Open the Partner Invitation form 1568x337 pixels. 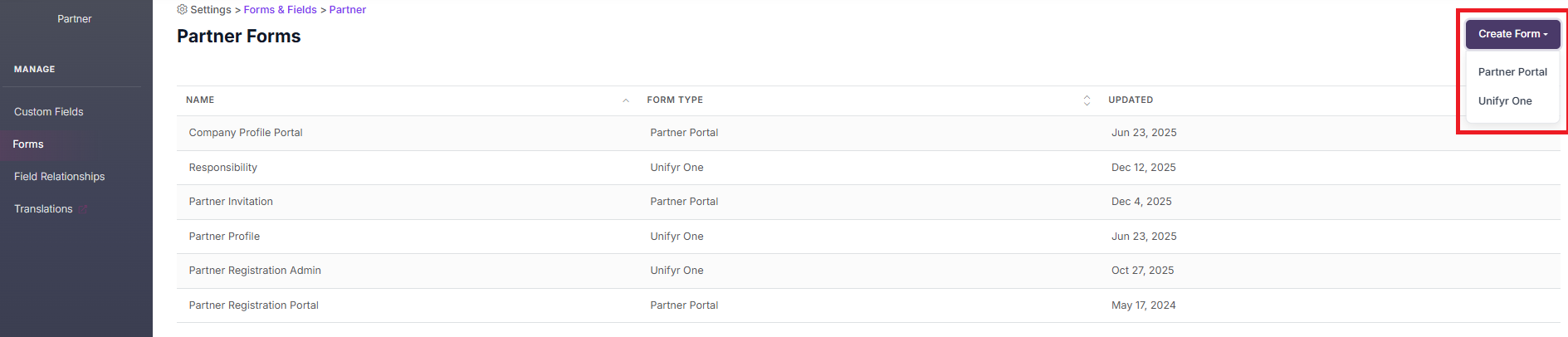coord(231,202)
